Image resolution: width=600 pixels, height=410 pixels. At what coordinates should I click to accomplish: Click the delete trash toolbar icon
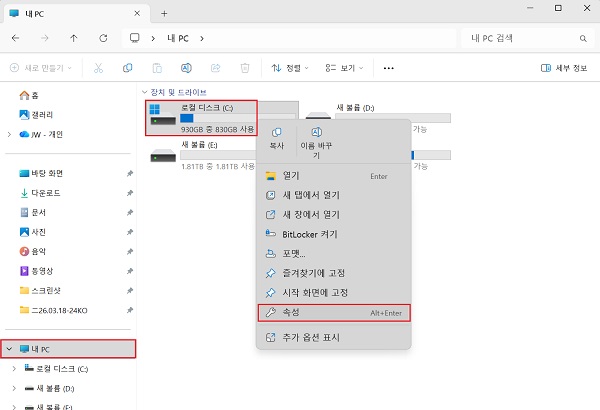pyautogui.click(x=245, y=68)
